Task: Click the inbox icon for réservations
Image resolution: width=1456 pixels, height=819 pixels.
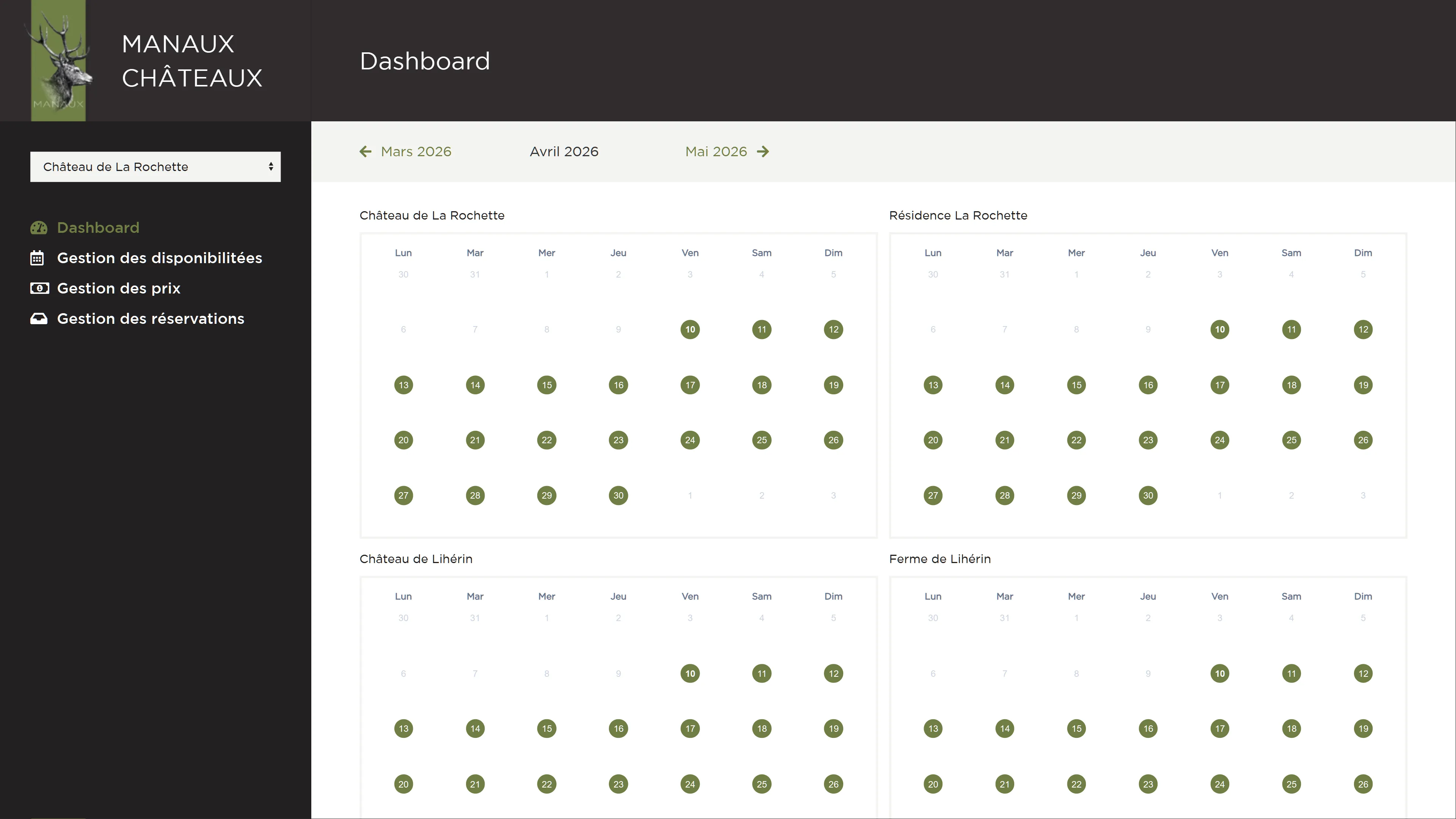Action: pyautogui.click(x=38, y=319)
